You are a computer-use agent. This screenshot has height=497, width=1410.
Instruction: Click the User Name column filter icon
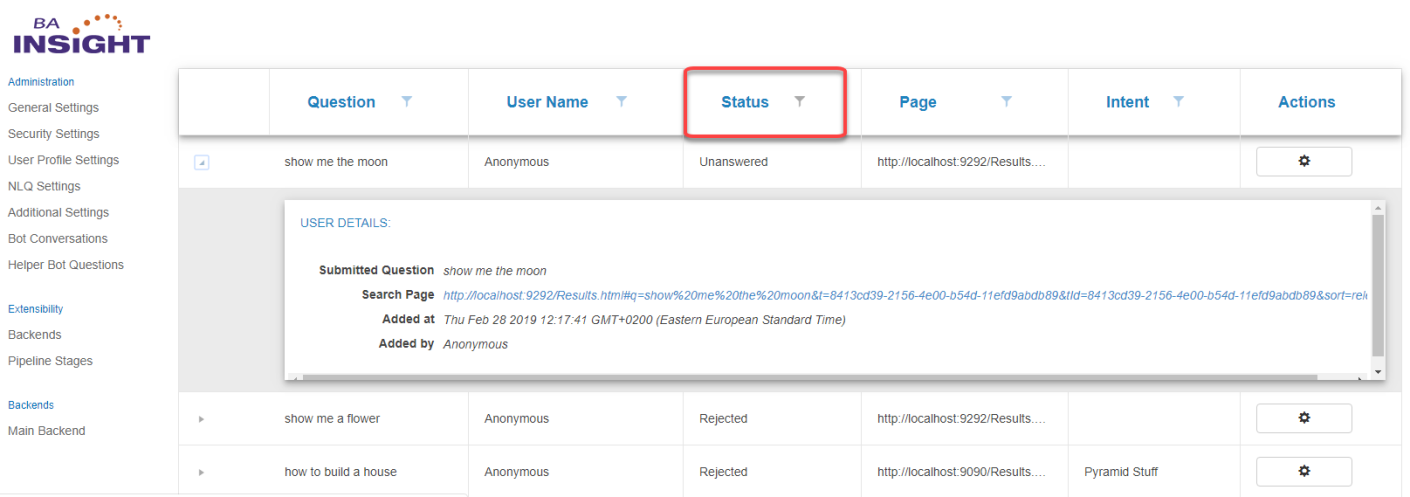[621, 101]
